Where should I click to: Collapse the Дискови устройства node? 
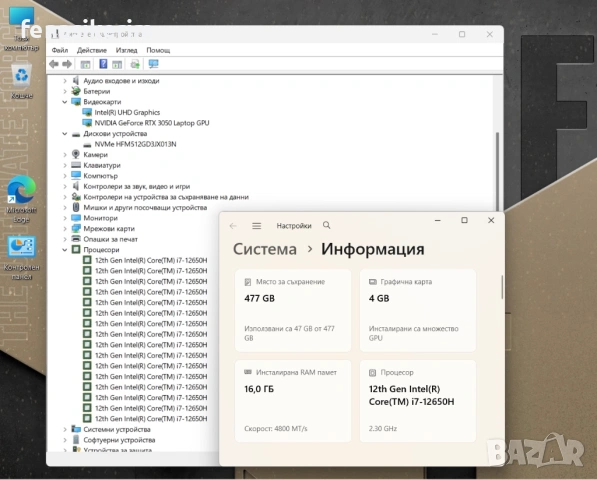65,134
